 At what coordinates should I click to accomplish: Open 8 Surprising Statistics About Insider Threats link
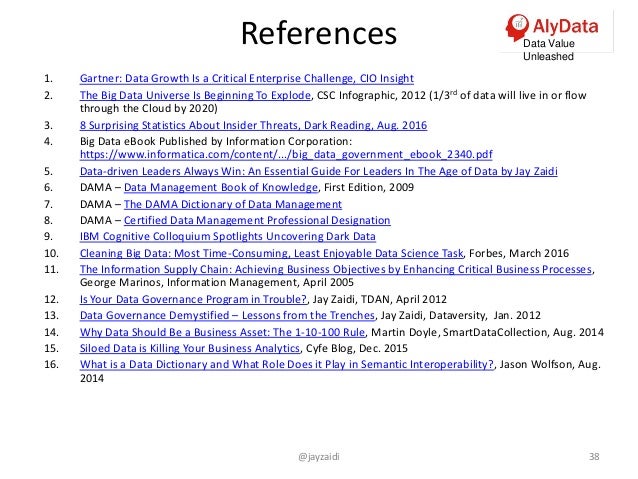point(253,125)
